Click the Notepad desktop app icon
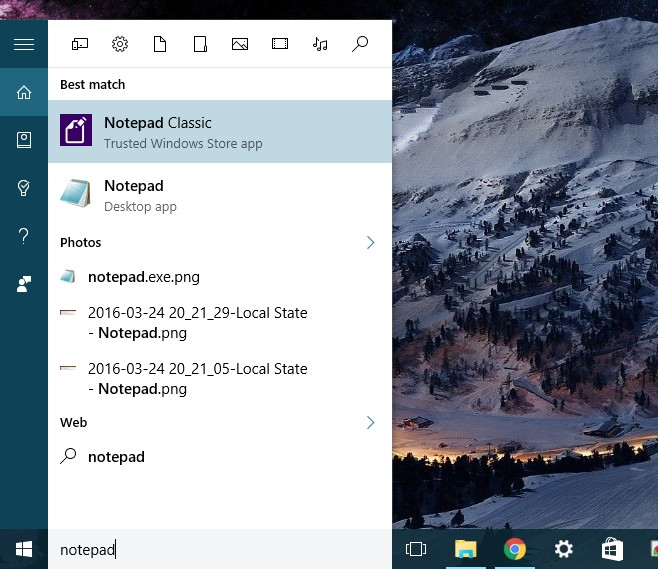Screen dimensions: 658x569 (x=76, y=193)
